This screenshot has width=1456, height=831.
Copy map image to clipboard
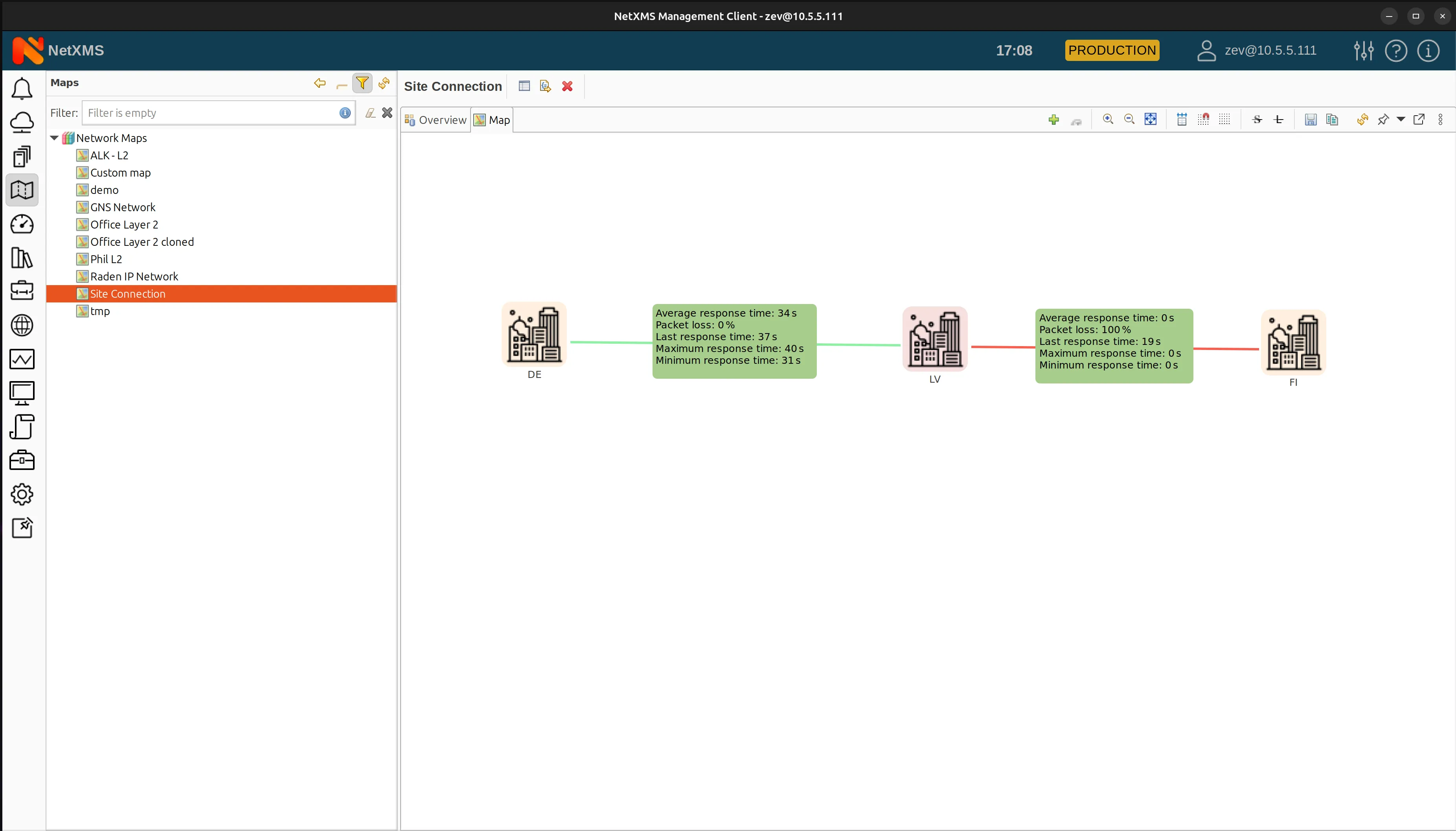pos(1332,119)
